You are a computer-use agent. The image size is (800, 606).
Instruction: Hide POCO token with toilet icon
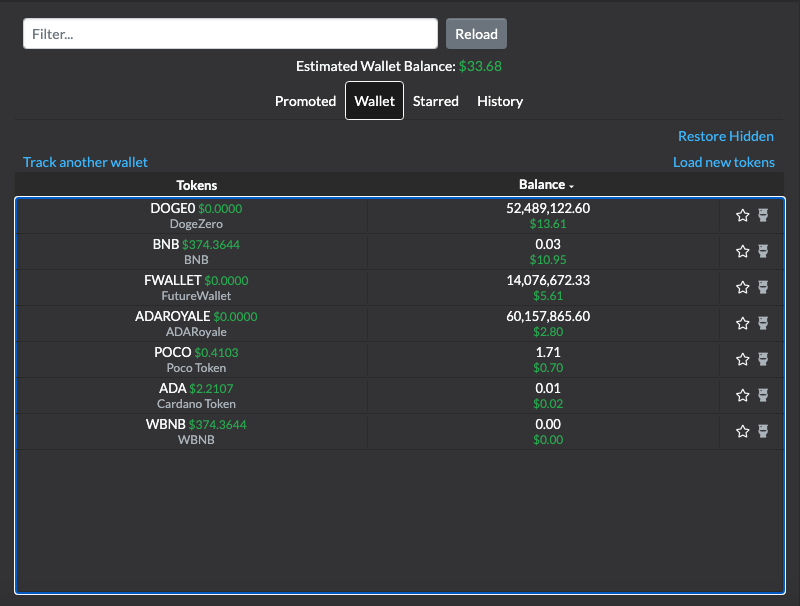click(763, 359)
